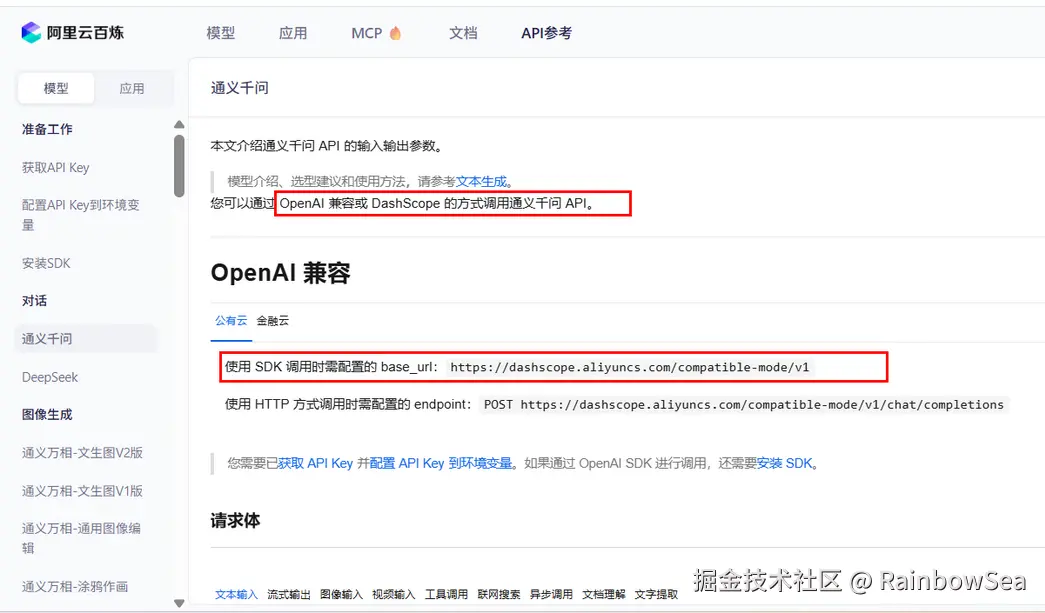Click the 通义千问 page title

(240, 88)
